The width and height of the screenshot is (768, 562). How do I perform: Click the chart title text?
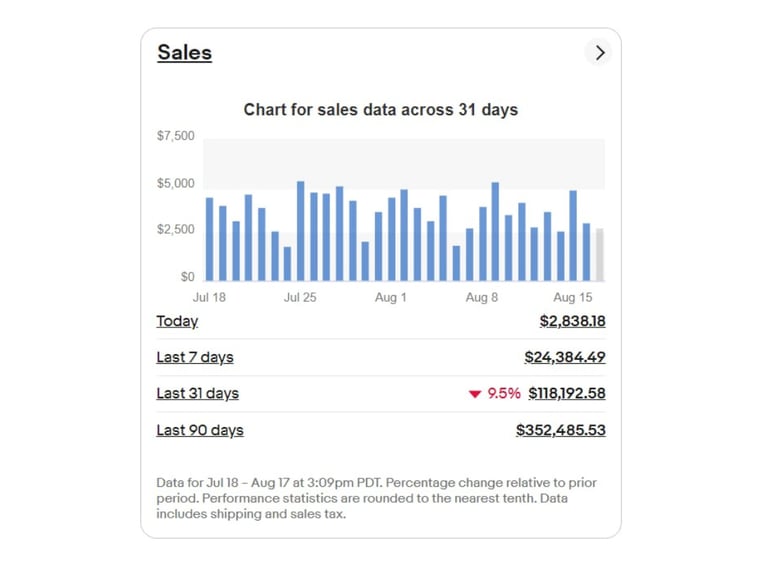[x=381, y=109]
